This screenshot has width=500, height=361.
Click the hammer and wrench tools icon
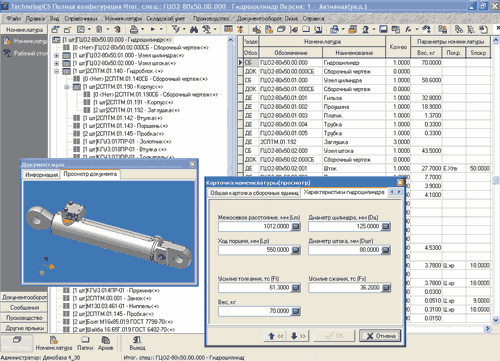click(207, 29)
